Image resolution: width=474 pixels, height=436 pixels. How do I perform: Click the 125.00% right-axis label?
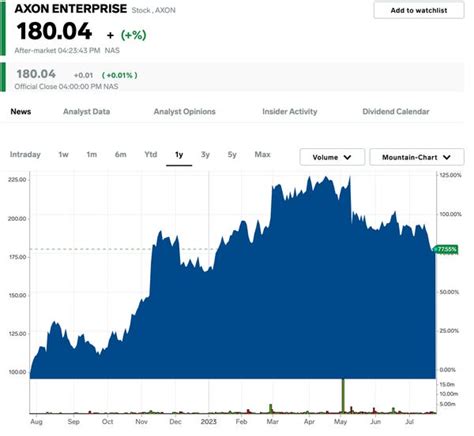tap(450, 175)
